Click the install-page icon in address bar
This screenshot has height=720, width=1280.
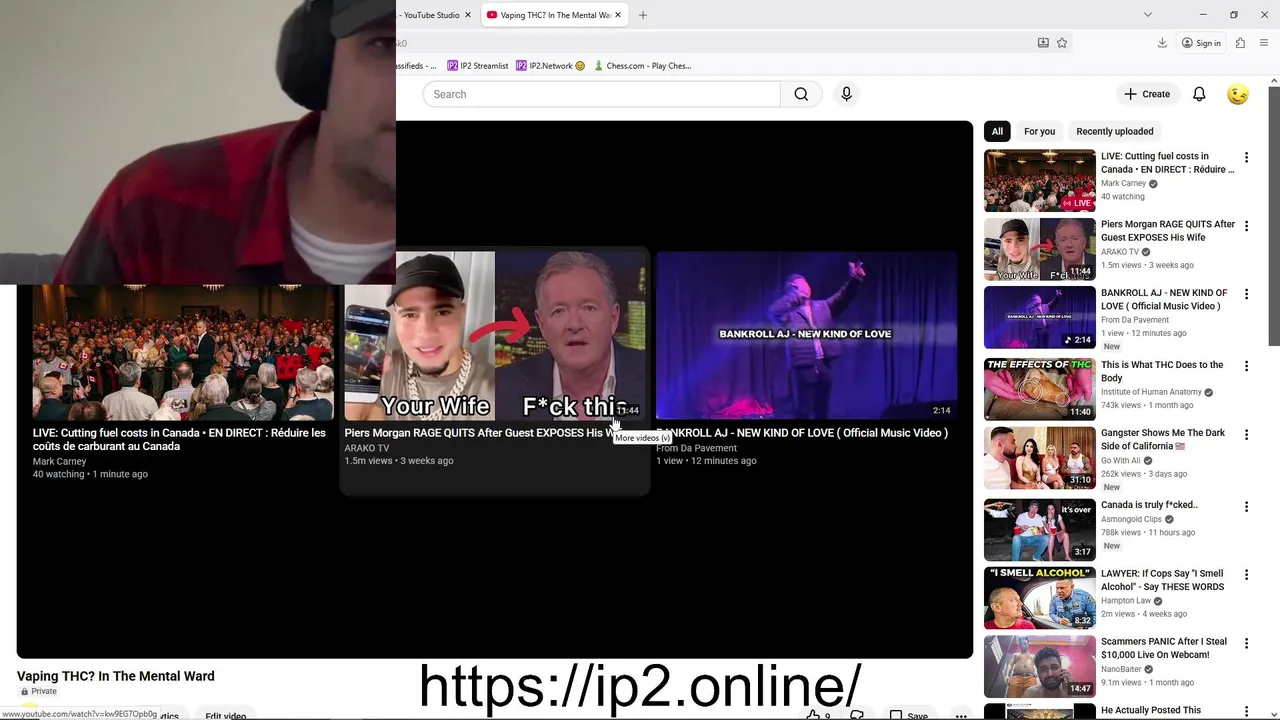(1043, 43)
